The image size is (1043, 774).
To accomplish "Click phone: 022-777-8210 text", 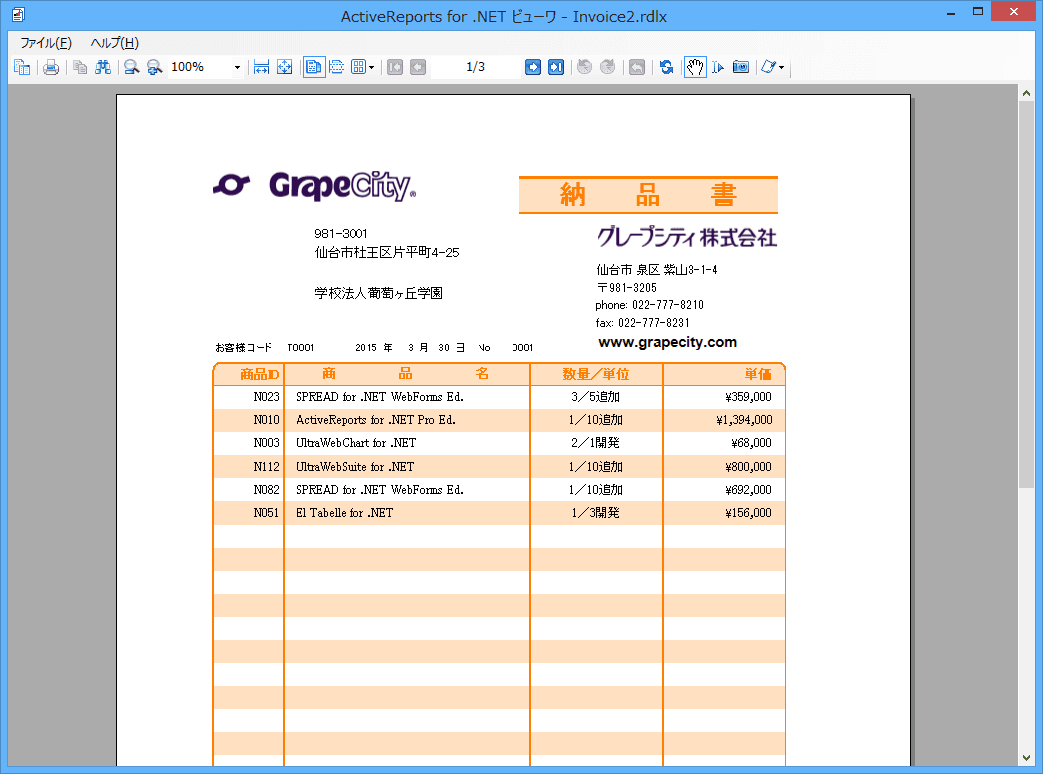I will tap(649, 305).
